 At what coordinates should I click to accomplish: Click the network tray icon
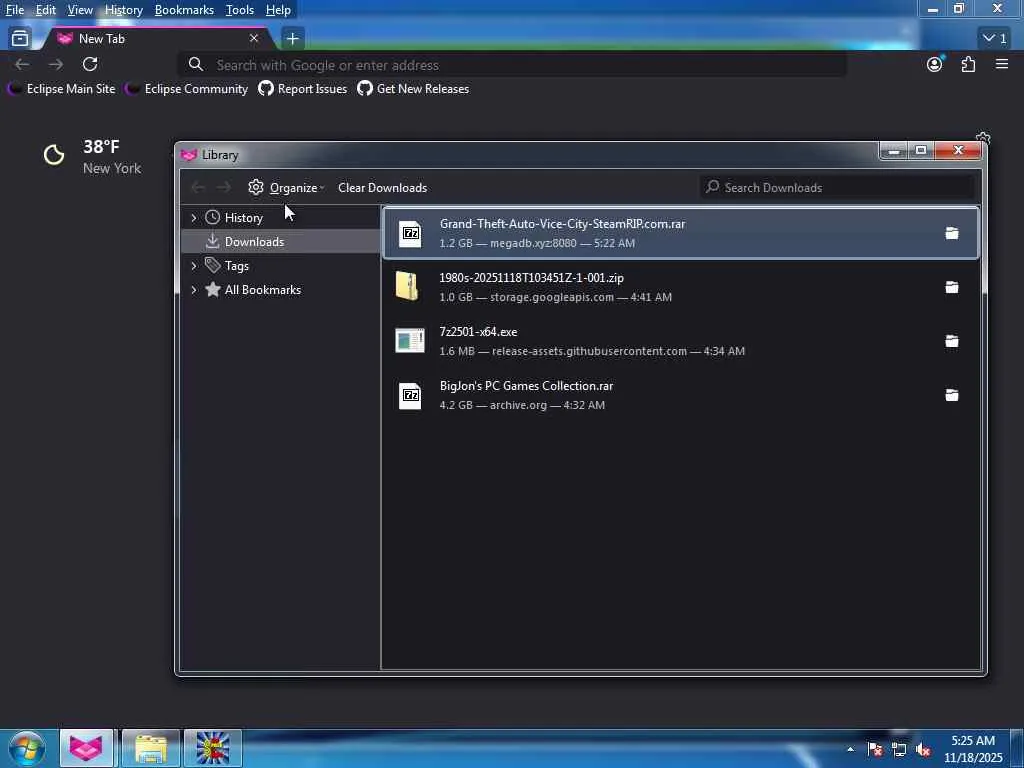pos(899,750)
